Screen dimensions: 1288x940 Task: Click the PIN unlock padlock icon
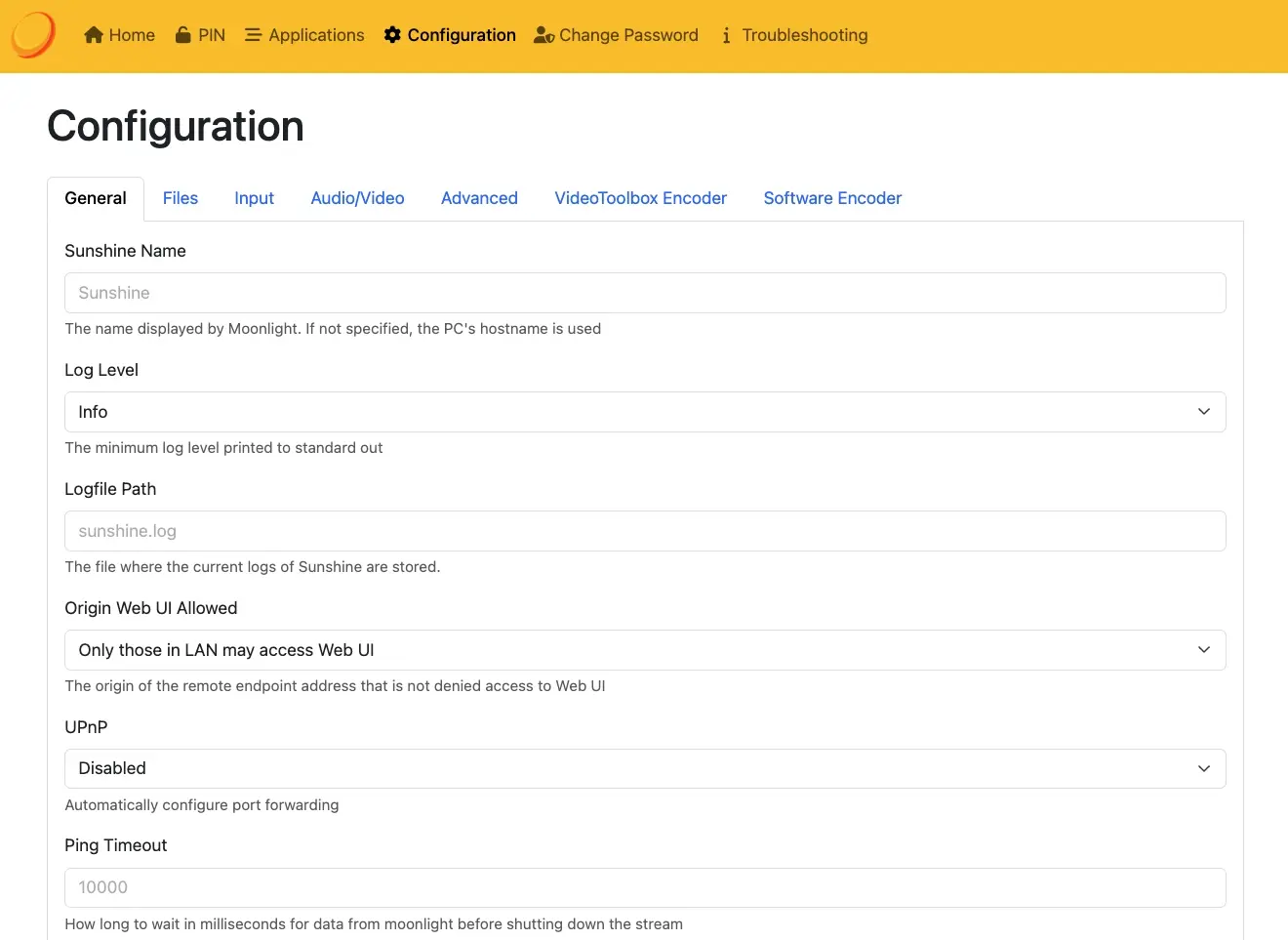pyautogui.click(x=183, y=35)
